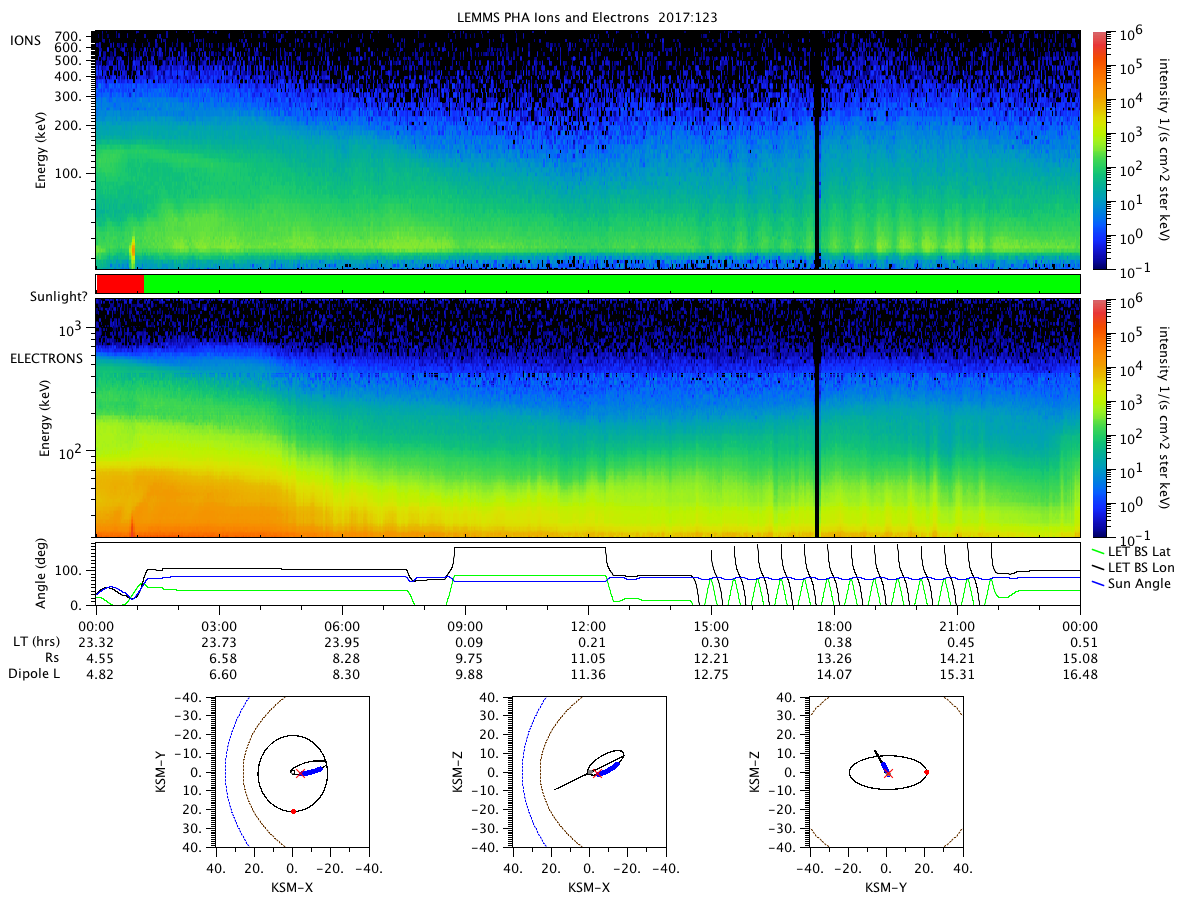Click the red segment of the sunlight bar
This screenshot has width=1200, height=900.
[120, 284]
